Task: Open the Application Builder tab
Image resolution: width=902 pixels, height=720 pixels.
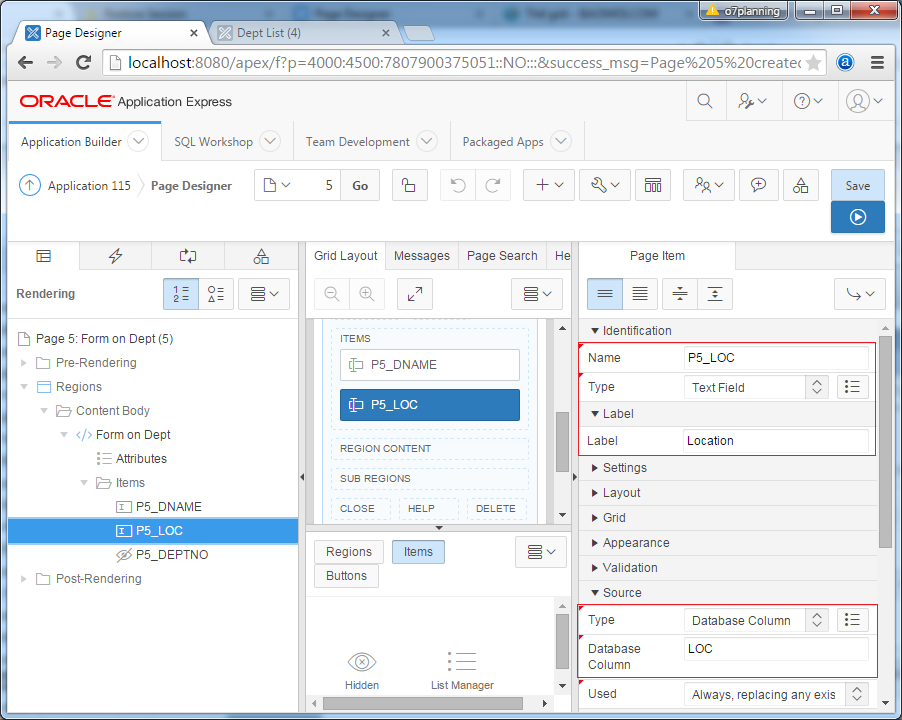Action: pyautogui.click(x=71, y=141)
